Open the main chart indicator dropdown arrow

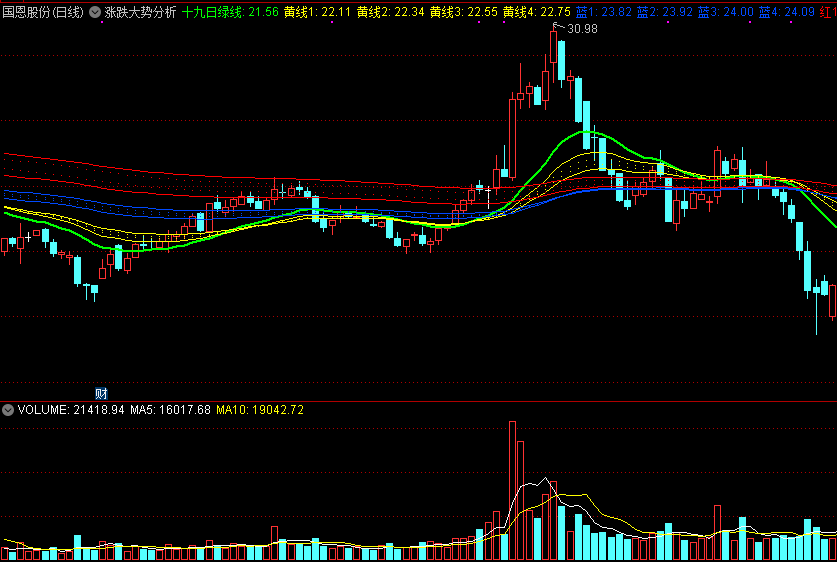point(95,12)
